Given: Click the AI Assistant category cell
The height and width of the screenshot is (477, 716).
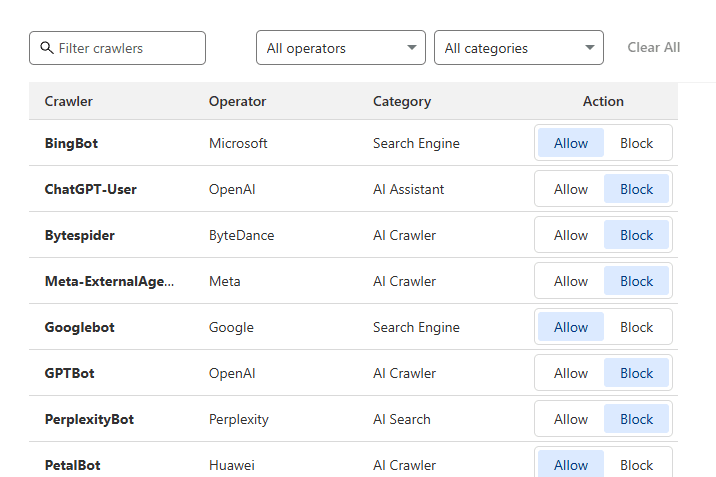Looking at the screenshot, I should point(408,189).
